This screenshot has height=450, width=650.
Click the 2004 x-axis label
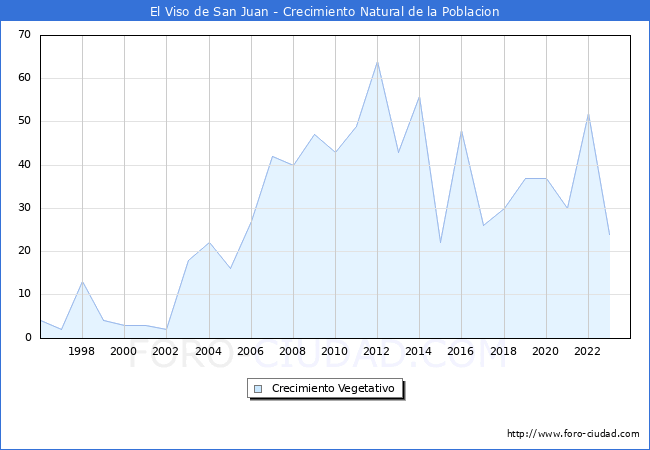[208, 351]
